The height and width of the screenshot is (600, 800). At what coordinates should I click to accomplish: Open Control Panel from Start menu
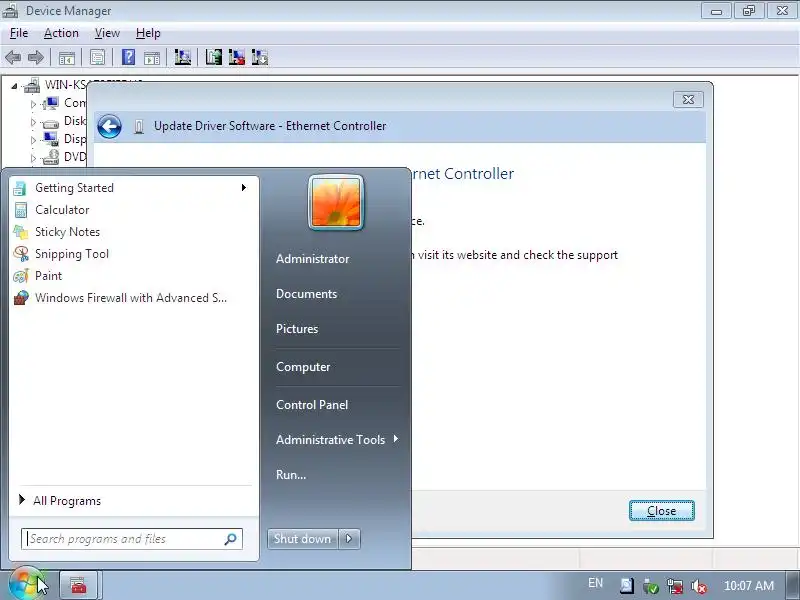tap(312, 405)
